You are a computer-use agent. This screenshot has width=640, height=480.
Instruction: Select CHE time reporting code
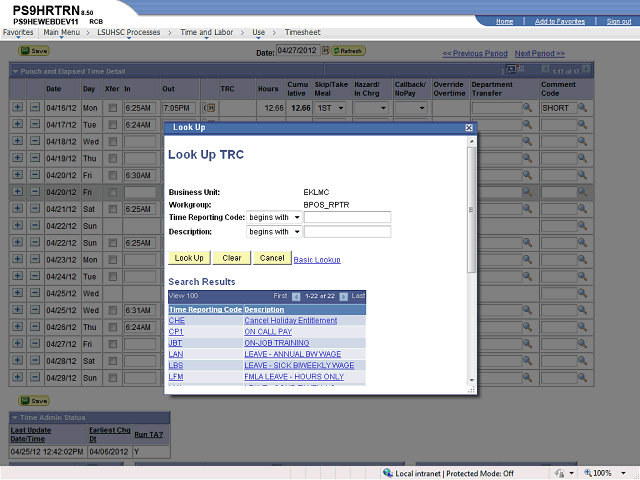(x=177, y=320)
